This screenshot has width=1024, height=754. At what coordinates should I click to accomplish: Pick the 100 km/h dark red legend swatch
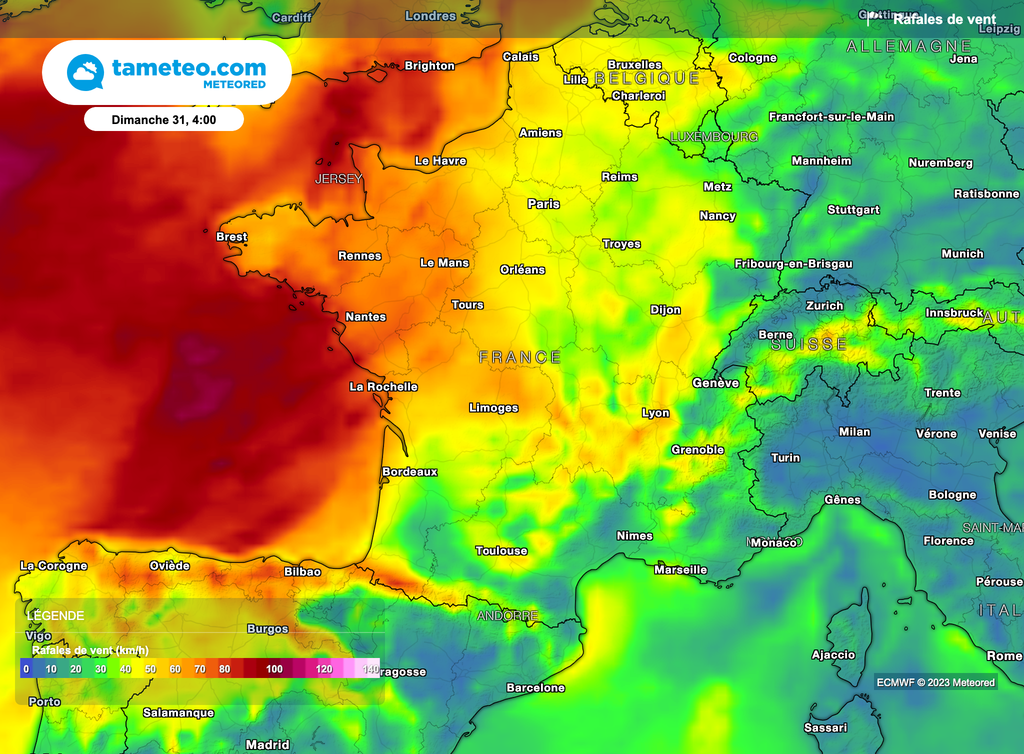click(x=274, y=668)
